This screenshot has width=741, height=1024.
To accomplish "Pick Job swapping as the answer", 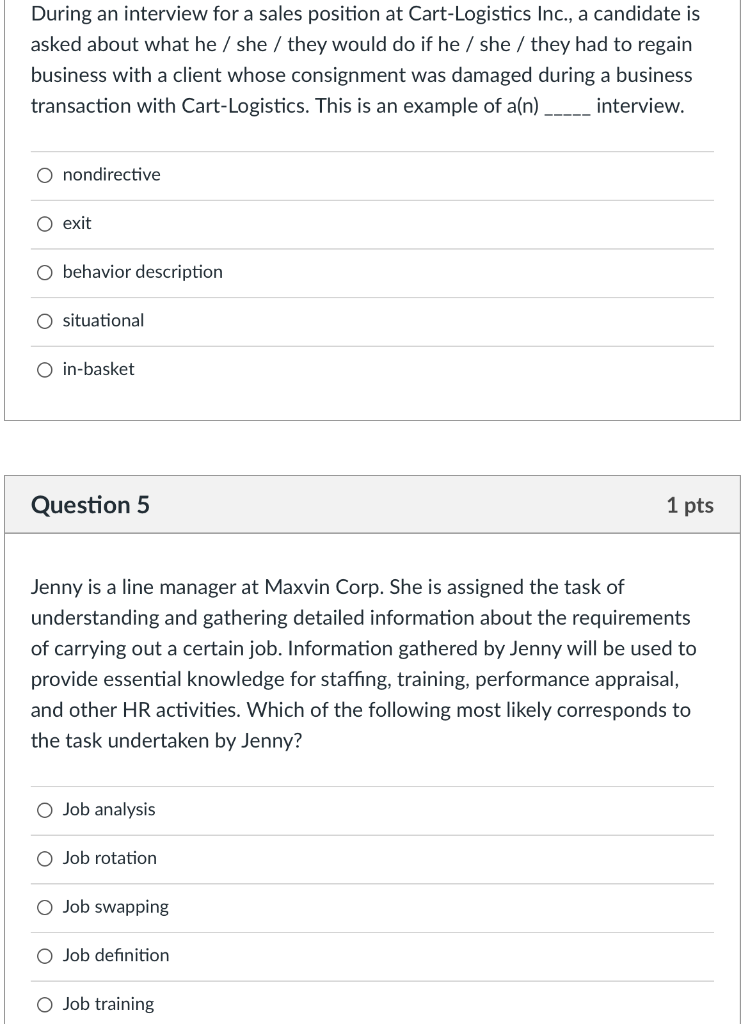I will click(x=44, y=908).
